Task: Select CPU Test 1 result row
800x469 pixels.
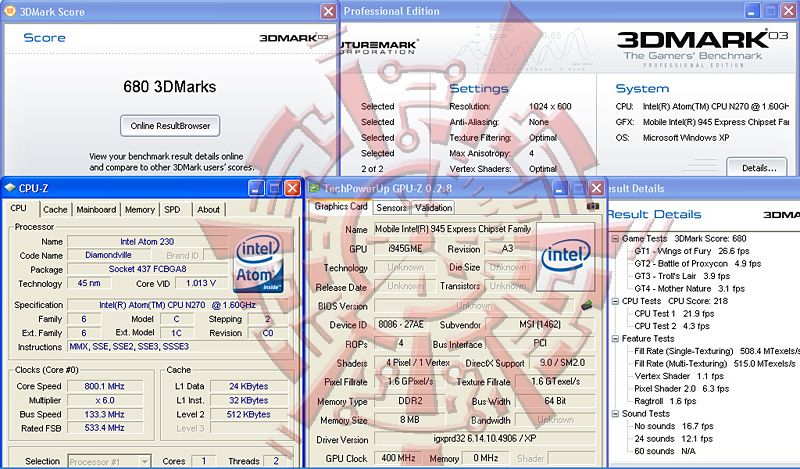Action: [x=674, y=313]
